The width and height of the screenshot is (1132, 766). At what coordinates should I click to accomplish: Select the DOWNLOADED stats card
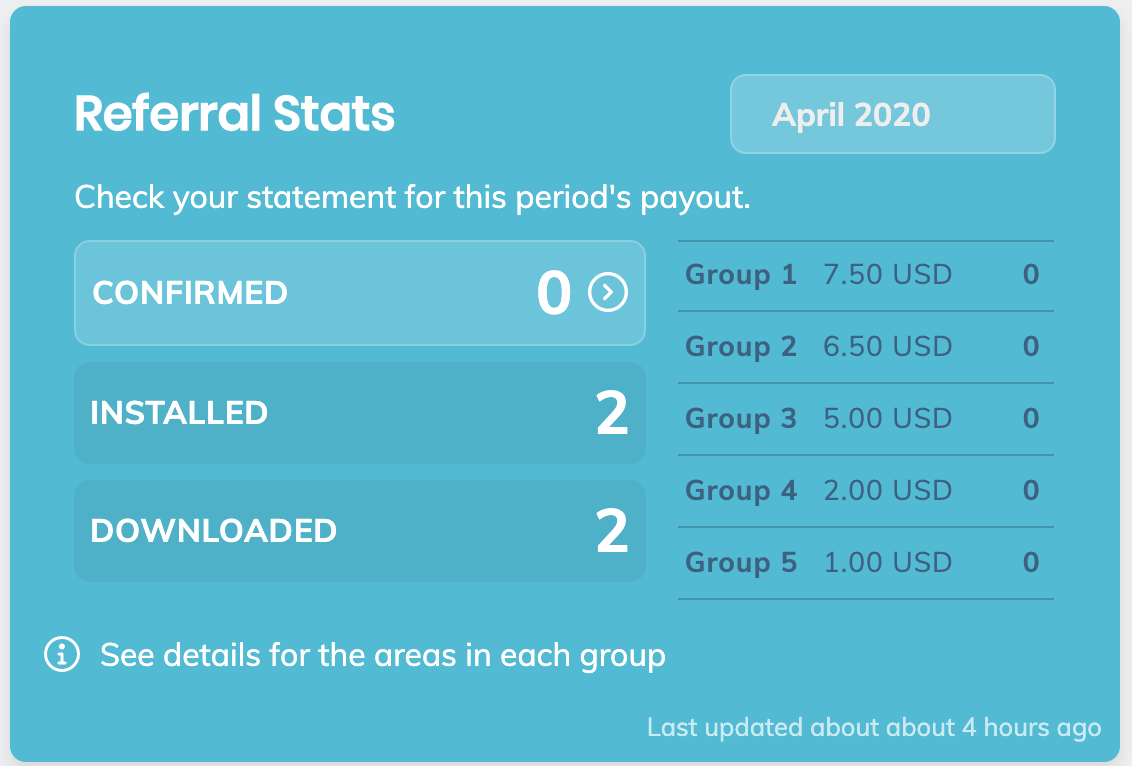click(x=359, y=531)
